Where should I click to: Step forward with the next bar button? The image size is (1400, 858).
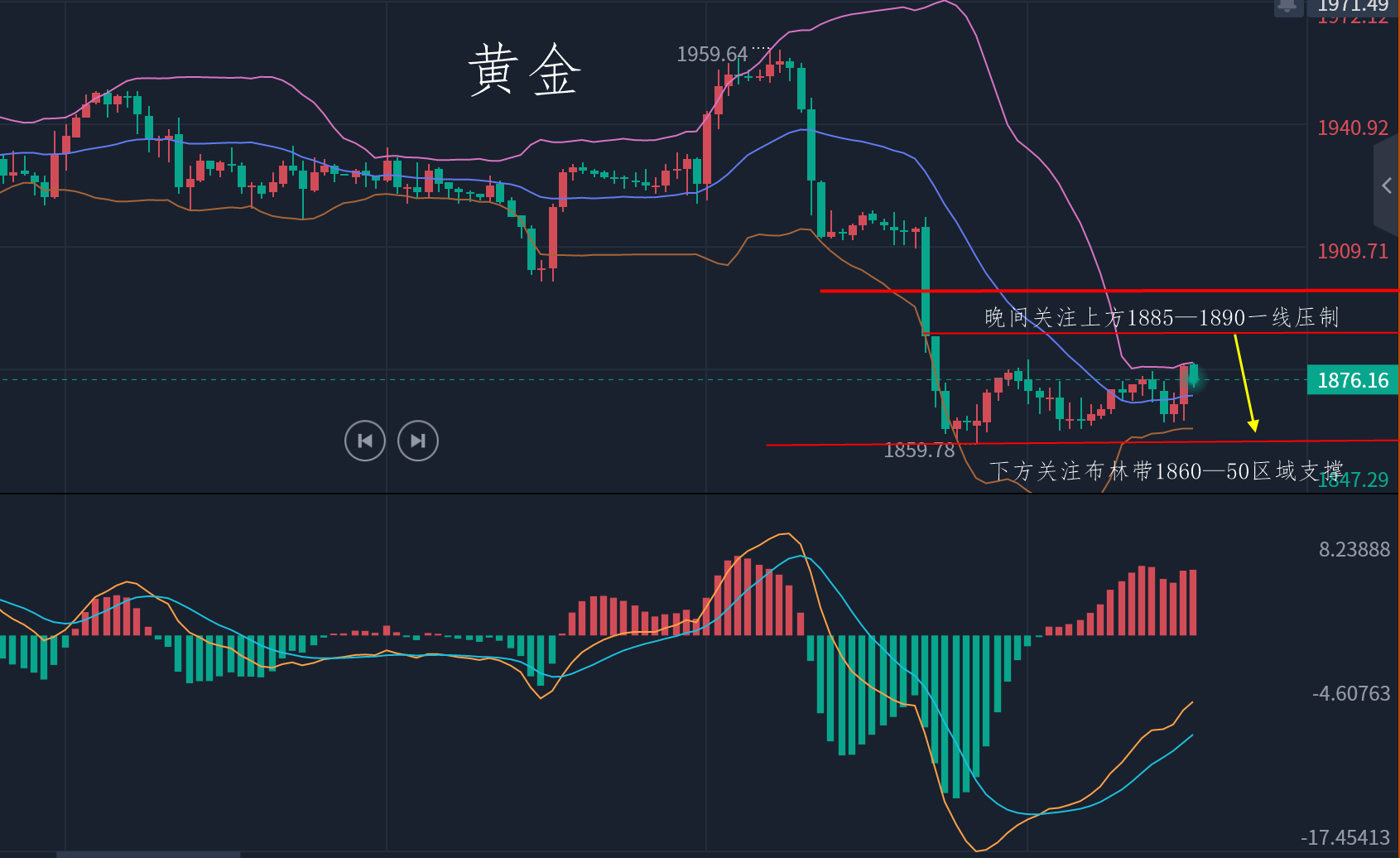point(418,441)
